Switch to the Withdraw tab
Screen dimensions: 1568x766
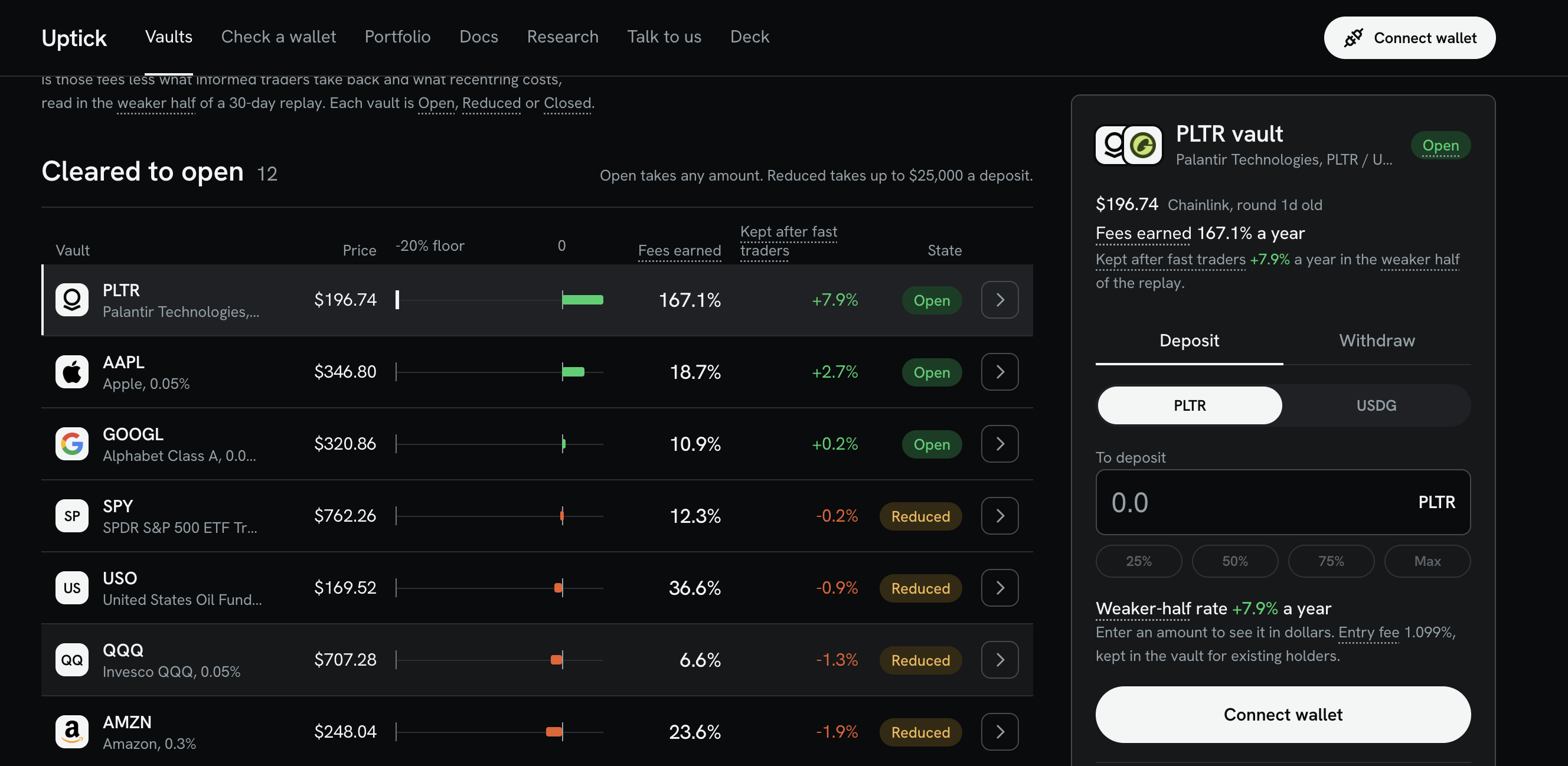point(1377,341)
